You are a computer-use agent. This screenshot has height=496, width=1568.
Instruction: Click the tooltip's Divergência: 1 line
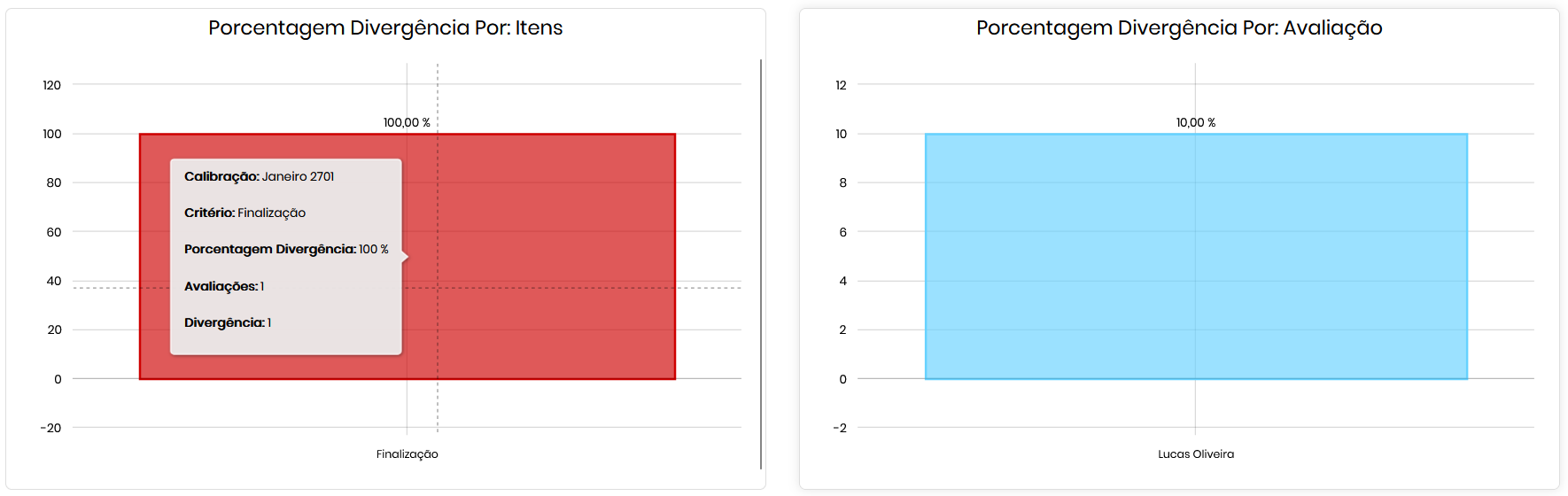click(x=228, y=322)
